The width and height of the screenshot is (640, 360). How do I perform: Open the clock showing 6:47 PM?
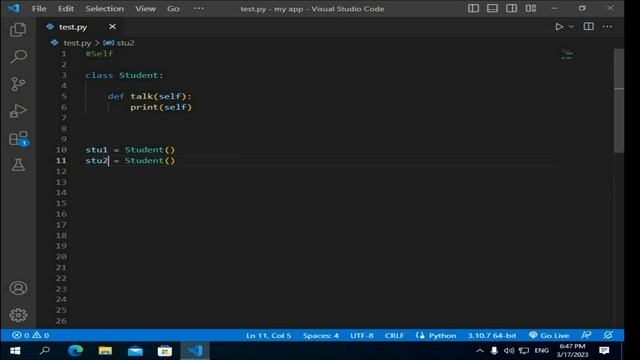572,351
